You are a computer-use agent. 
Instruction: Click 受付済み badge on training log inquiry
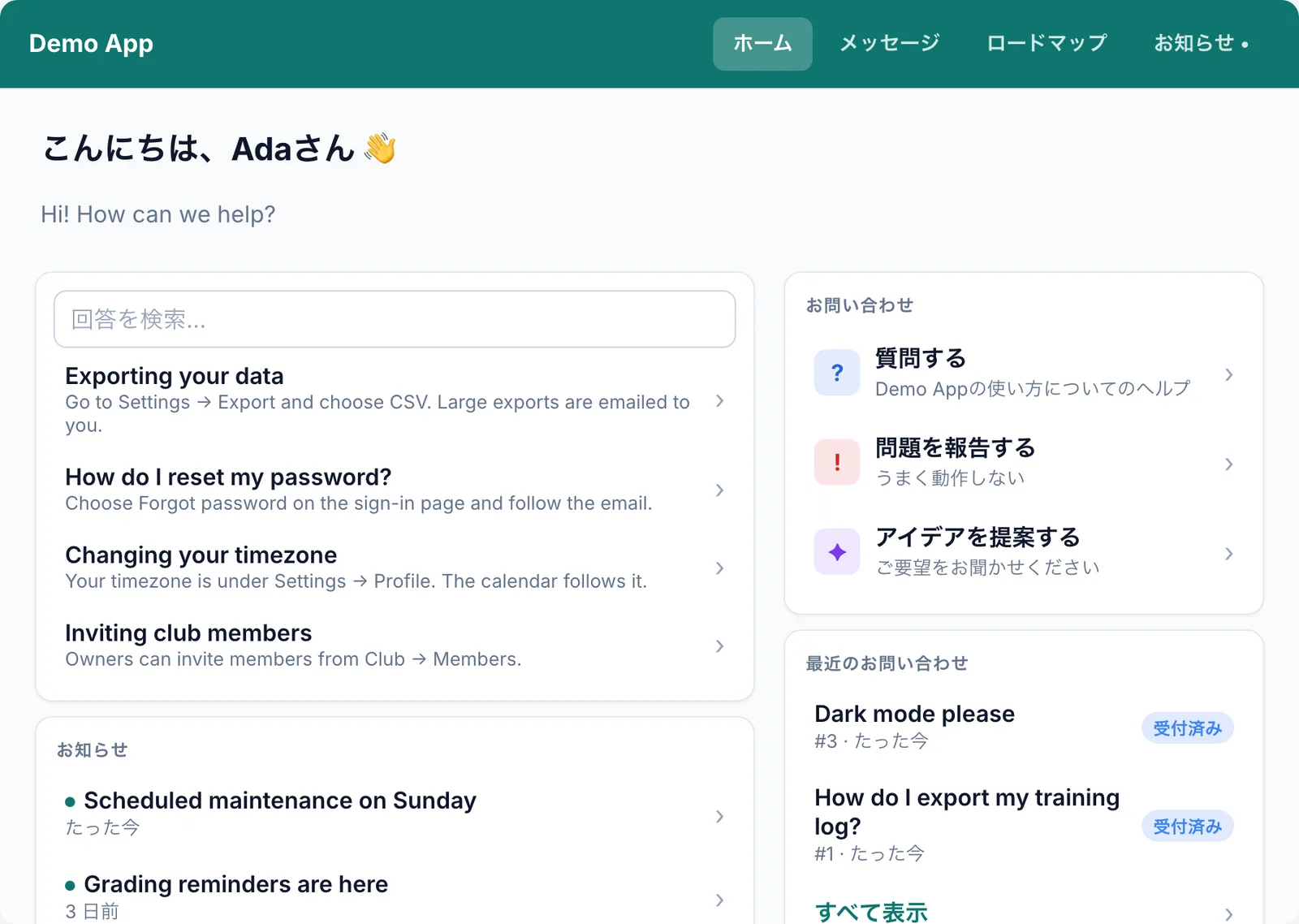tap(1188, 827)
